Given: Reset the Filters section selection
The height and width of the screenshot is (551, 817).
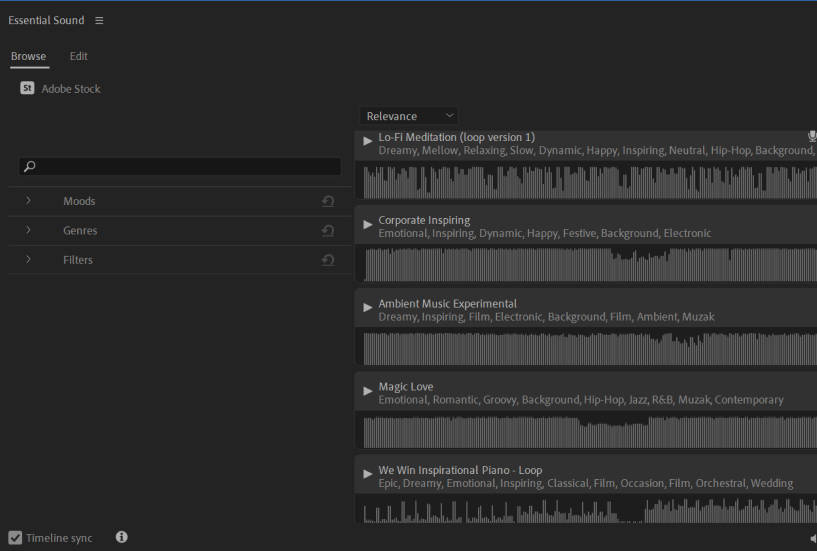Looking at the screenshot, I should [328, 260].
